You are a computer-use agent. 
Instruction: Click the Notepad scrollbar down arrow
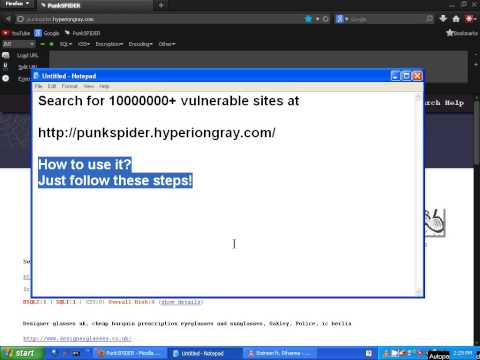click(418, 291)
